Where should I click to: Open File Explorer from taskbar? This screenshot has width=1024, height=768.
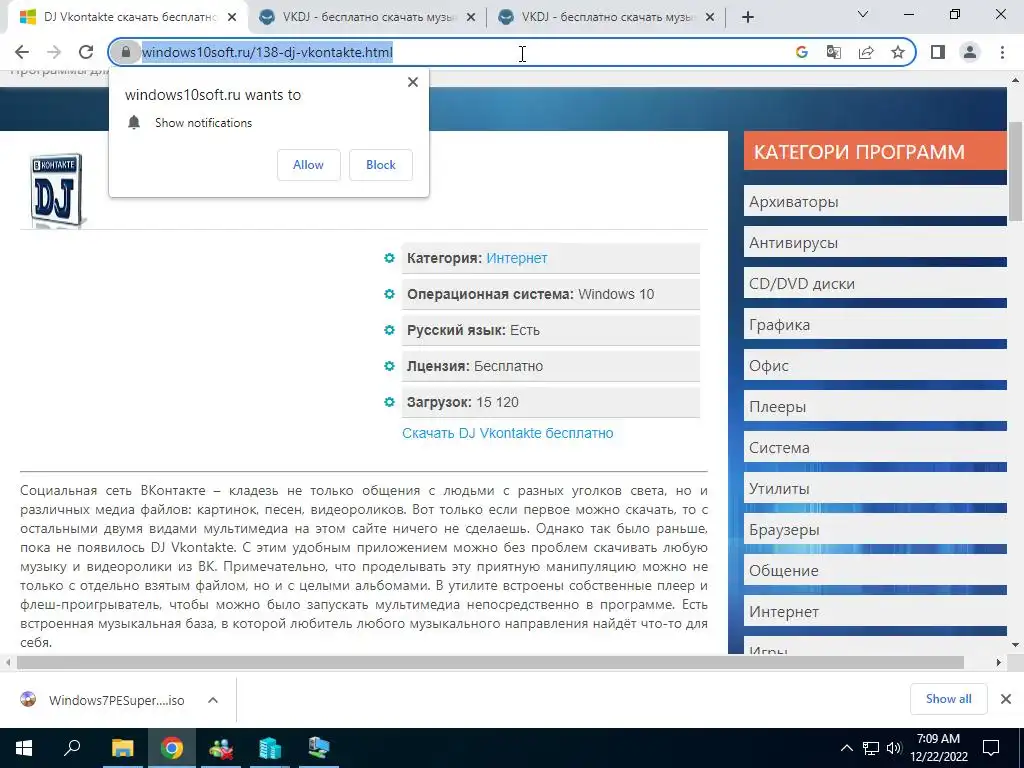click(122, 748)
